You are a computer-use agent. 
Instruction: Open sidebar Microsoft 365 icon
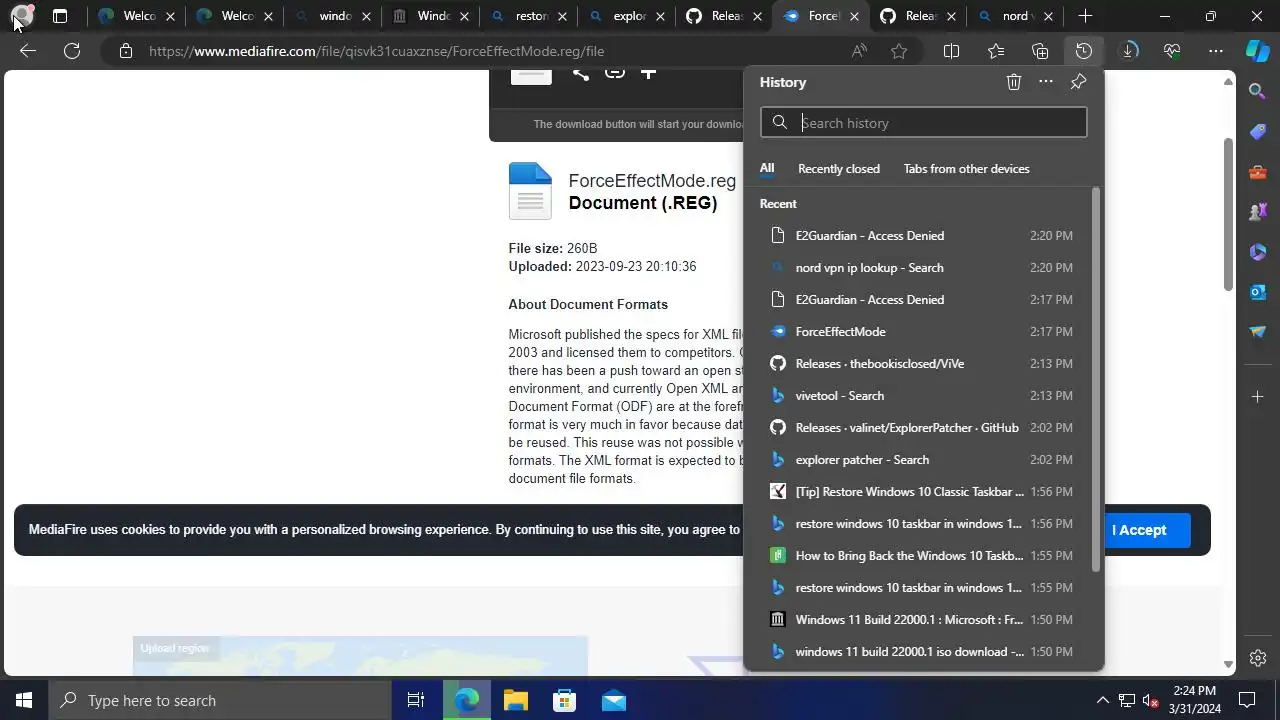1258,252
